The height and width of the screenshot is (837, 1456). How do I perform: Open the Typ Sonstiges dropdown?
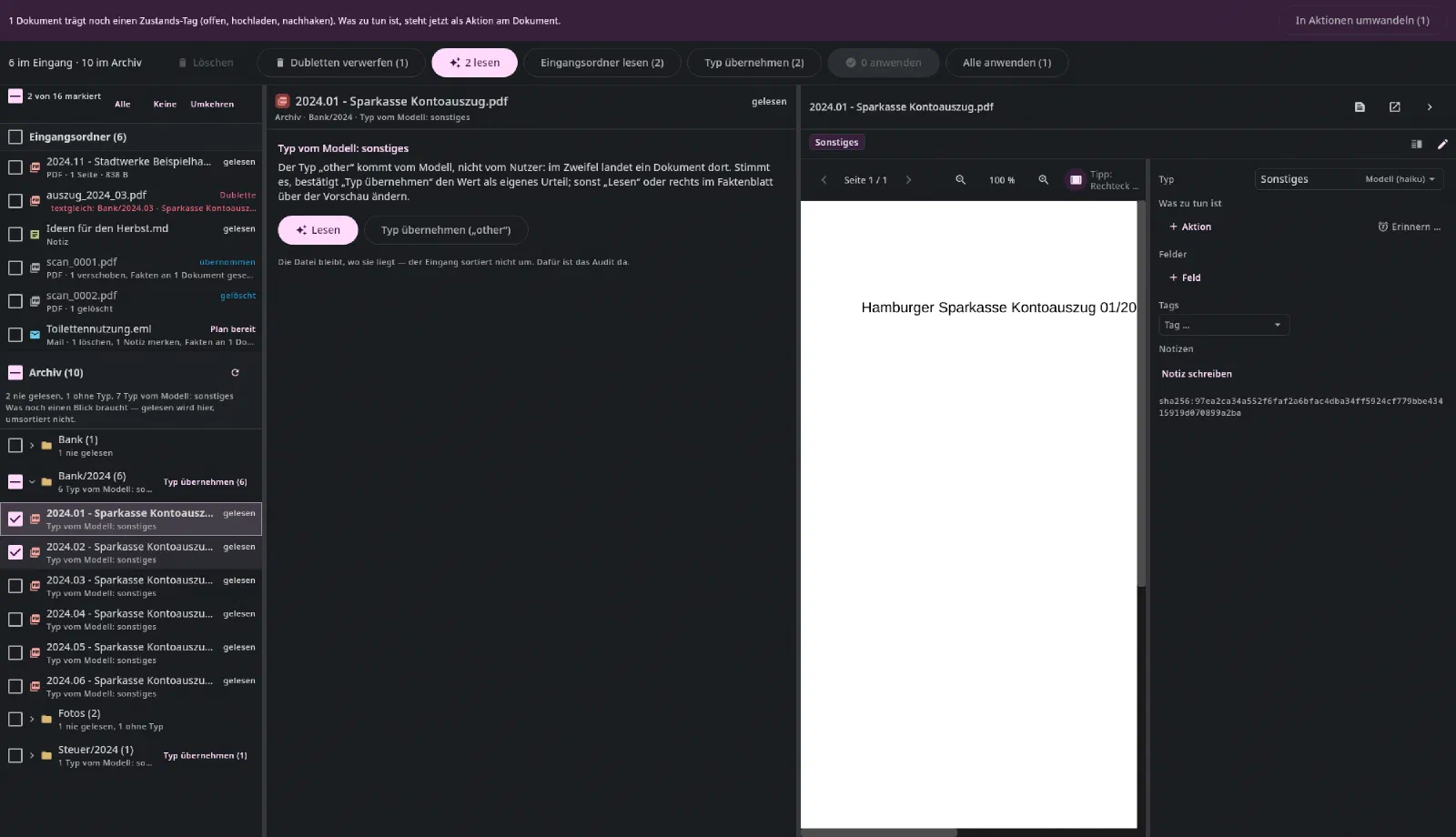point(1349,179)
